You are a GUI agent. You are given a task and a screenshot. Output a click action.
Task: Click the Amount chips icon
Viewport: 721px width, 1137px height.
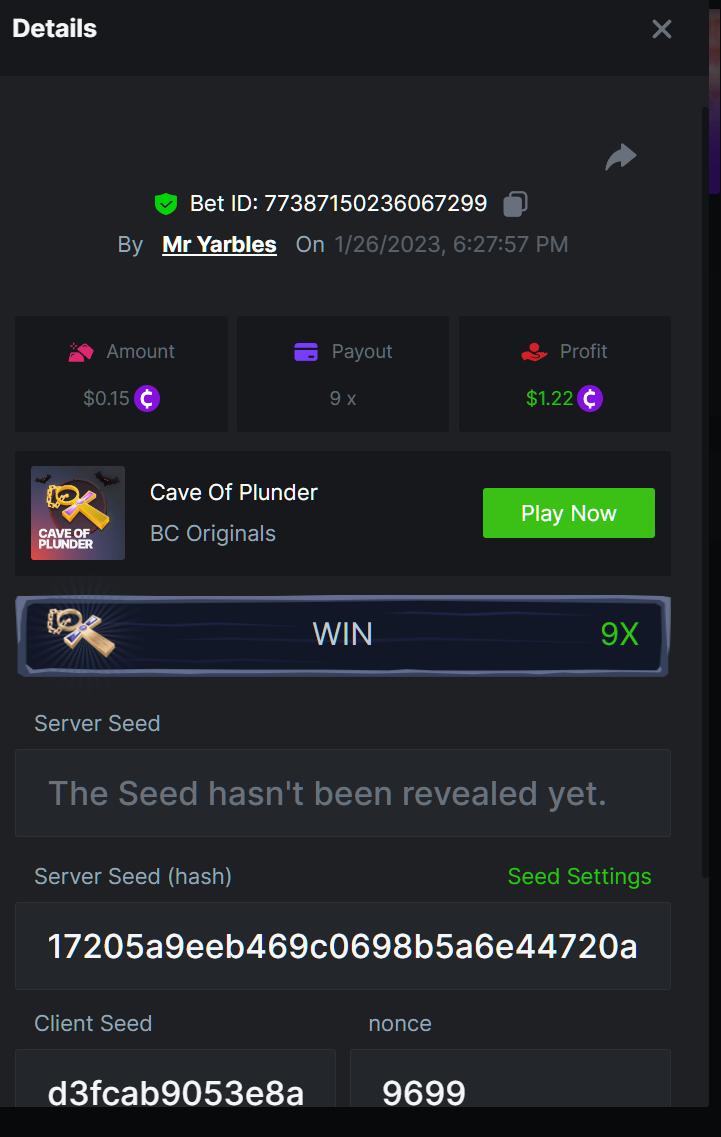[81, 352]
